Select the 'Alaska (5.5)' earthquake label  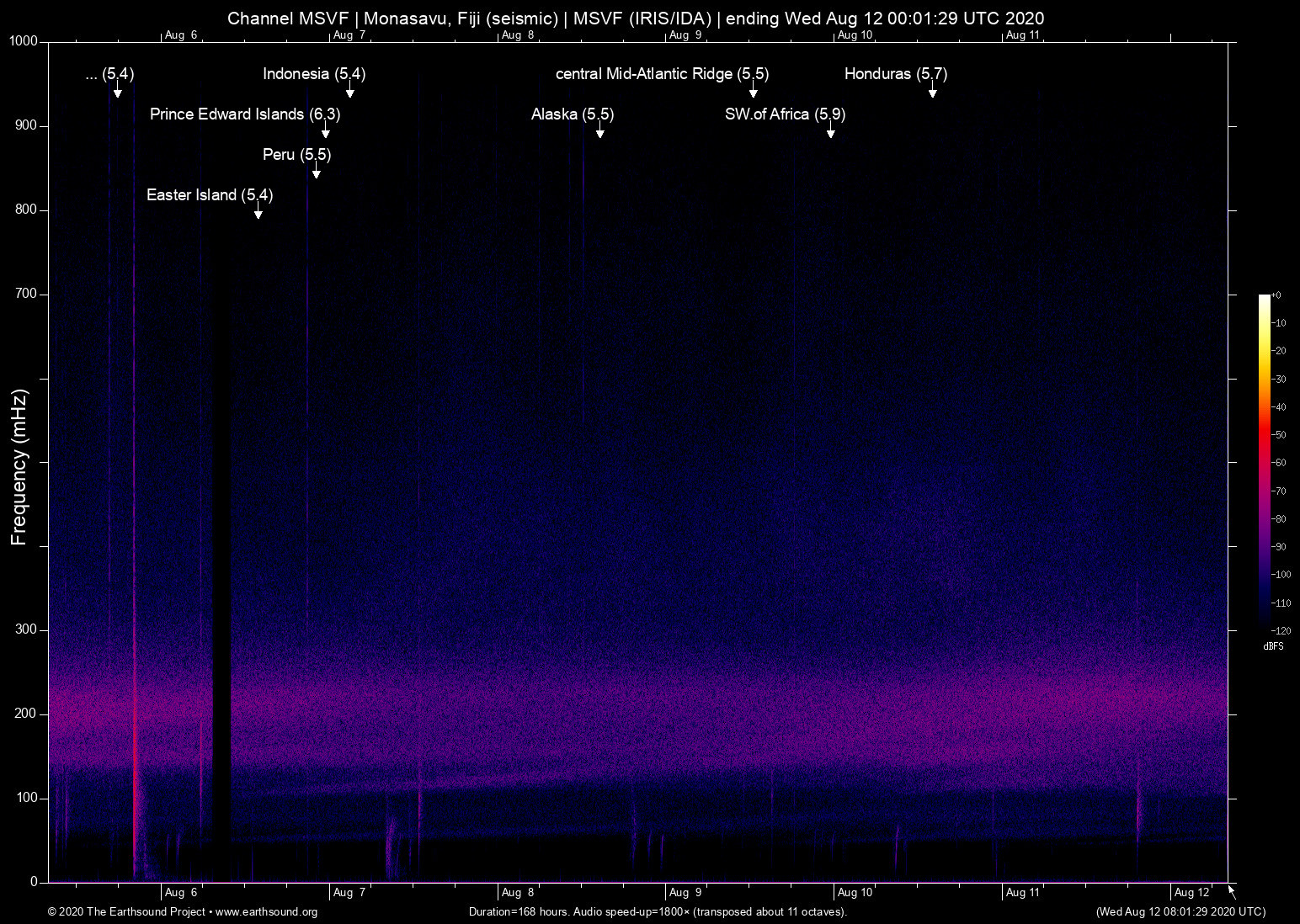(573, 114)
